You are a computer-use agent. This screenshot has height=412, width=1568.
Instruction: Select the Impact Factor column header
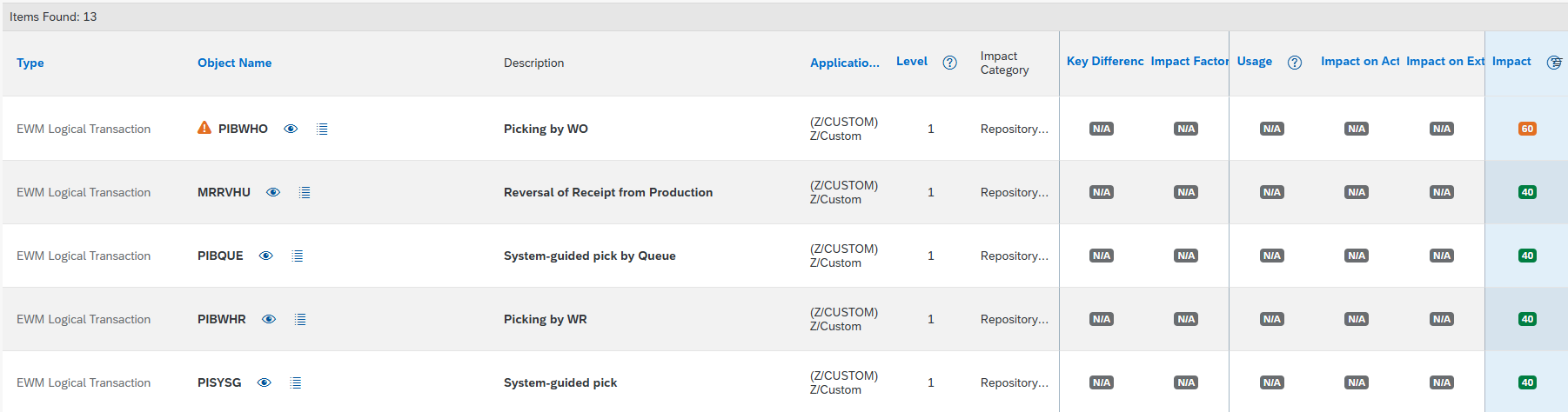(1189, 61)
